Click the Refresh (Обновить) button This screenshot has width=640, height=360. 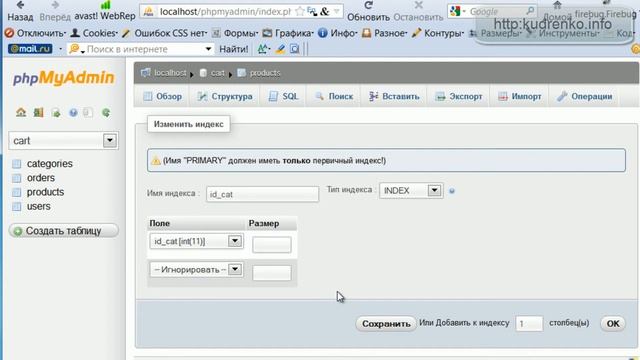pyautogui.click(x=369, y=11)
